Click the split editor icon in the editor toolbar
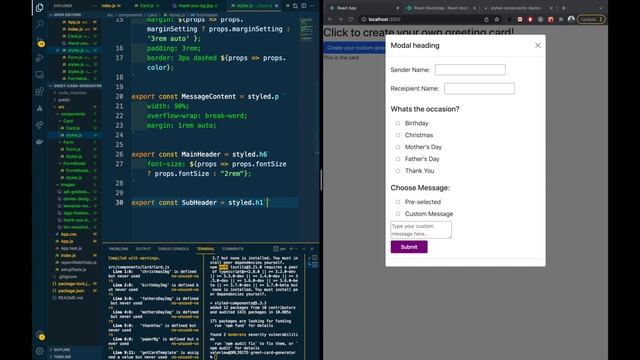Screen dimensions: 640x360 (x=304, y=6)
